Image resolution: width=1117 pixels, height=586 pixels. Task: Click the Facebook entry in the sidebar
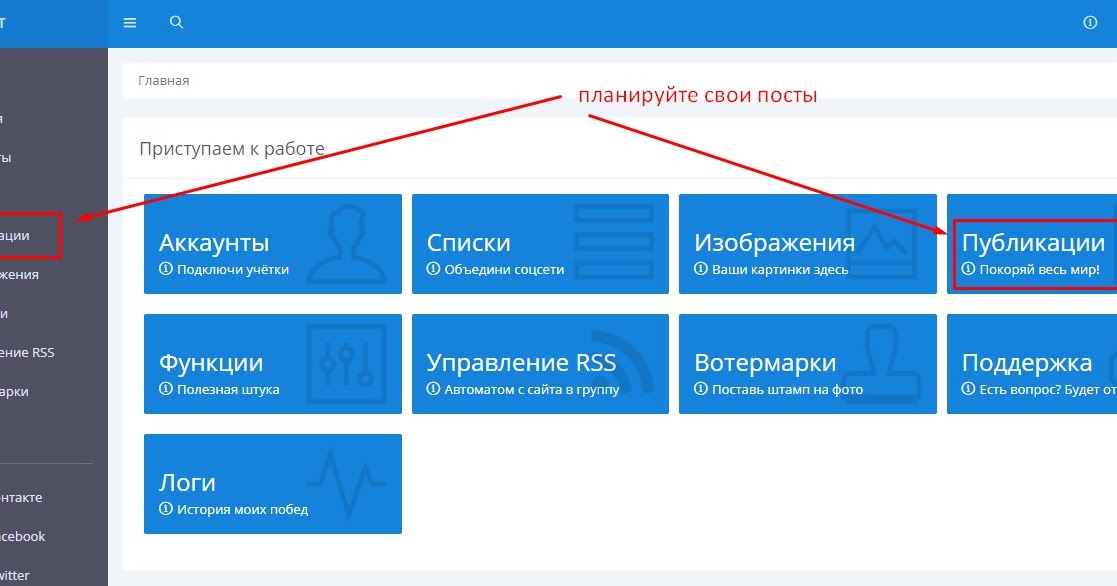22,536
